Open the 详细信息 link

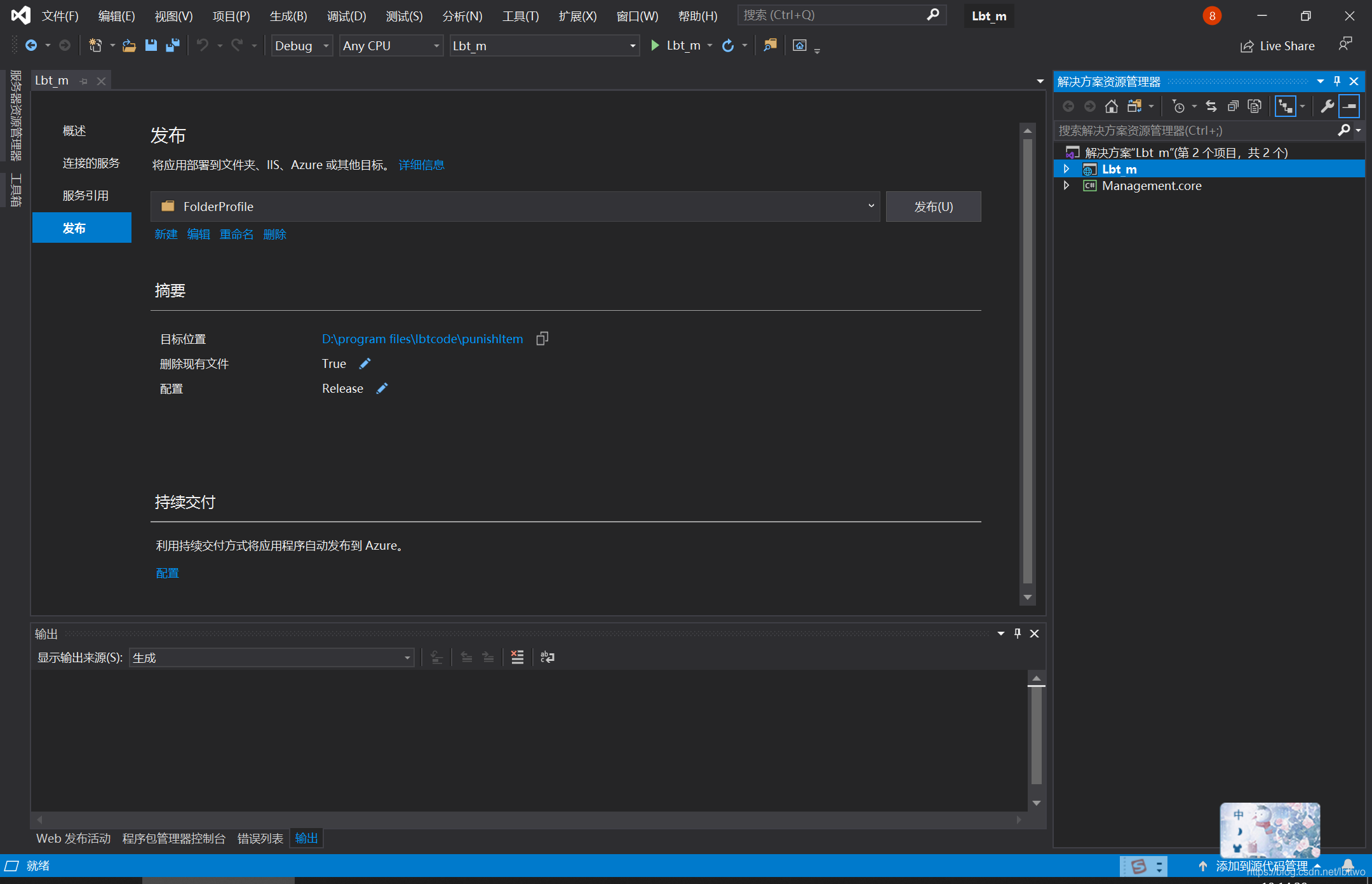click(421, 165)
